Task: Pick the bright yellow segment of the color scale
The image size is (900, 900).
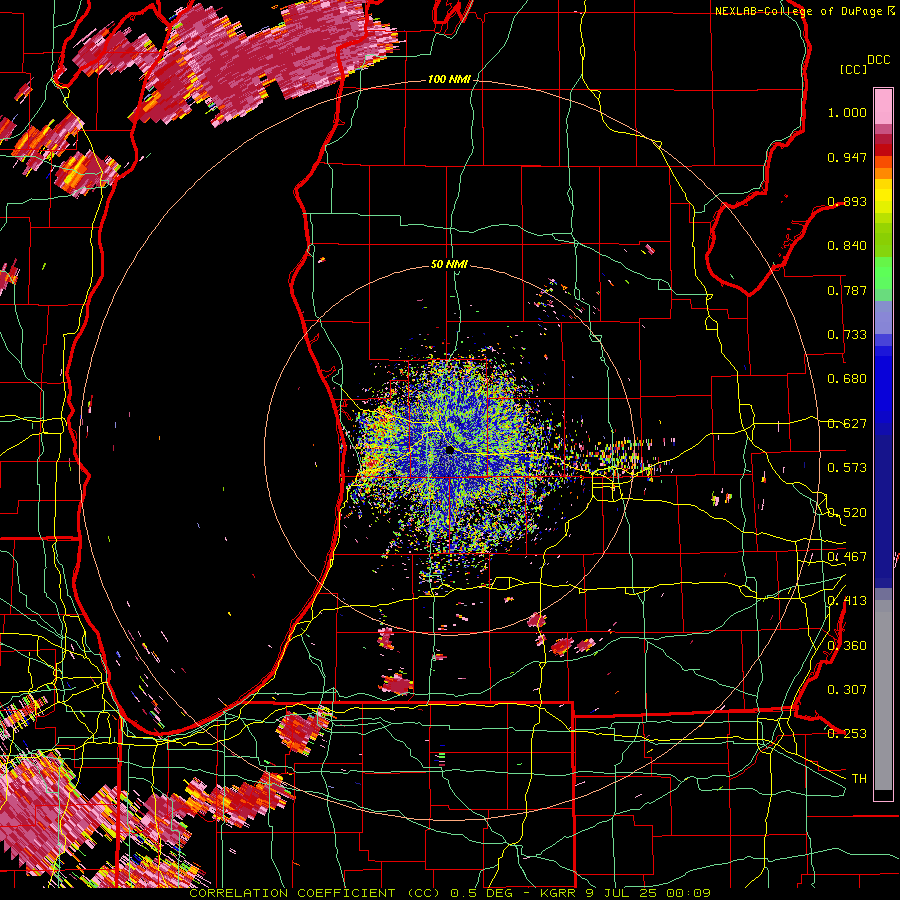Action: point(883,196)
